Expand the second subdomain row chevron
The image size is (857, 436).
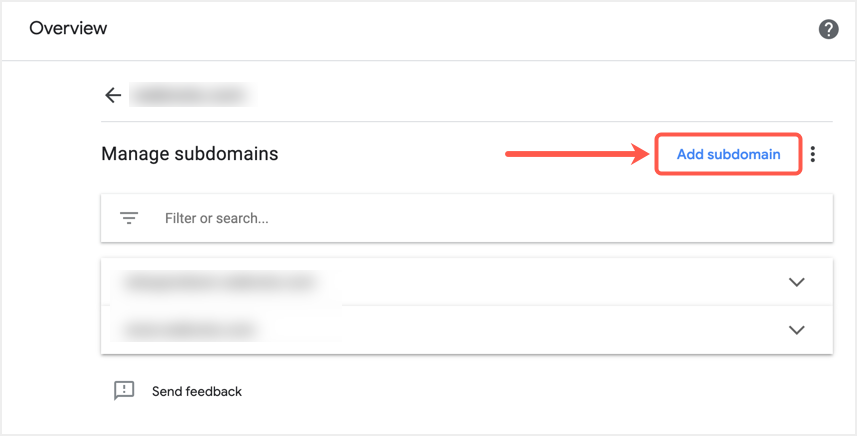pyautogui.click(x=796, y=329)
